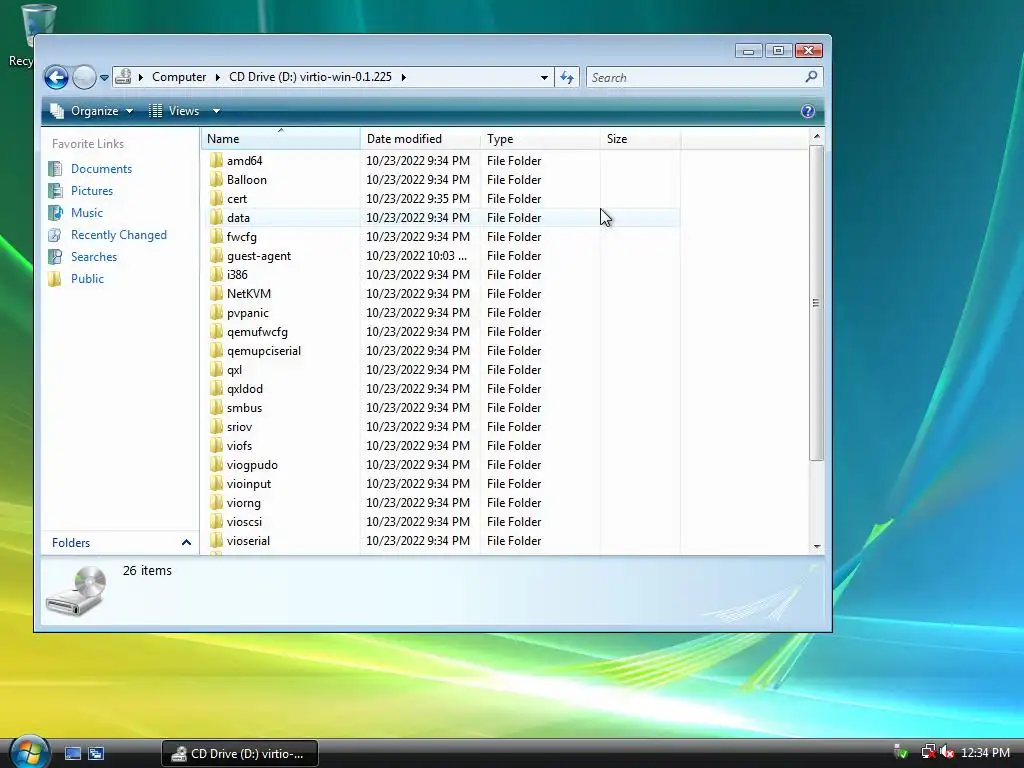Click the 12:34 PM taskbar clock
This screenshot has width=1024, height=768.
coord(985,753)
